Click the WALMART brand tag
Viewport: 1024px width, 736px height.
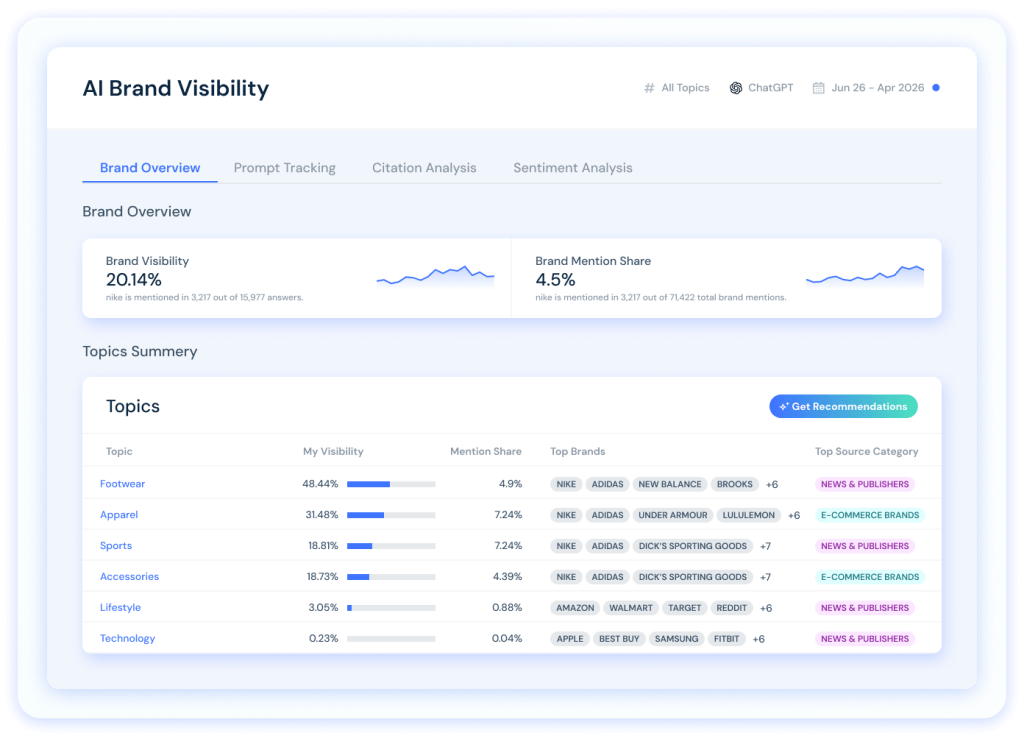coord(631,607)
